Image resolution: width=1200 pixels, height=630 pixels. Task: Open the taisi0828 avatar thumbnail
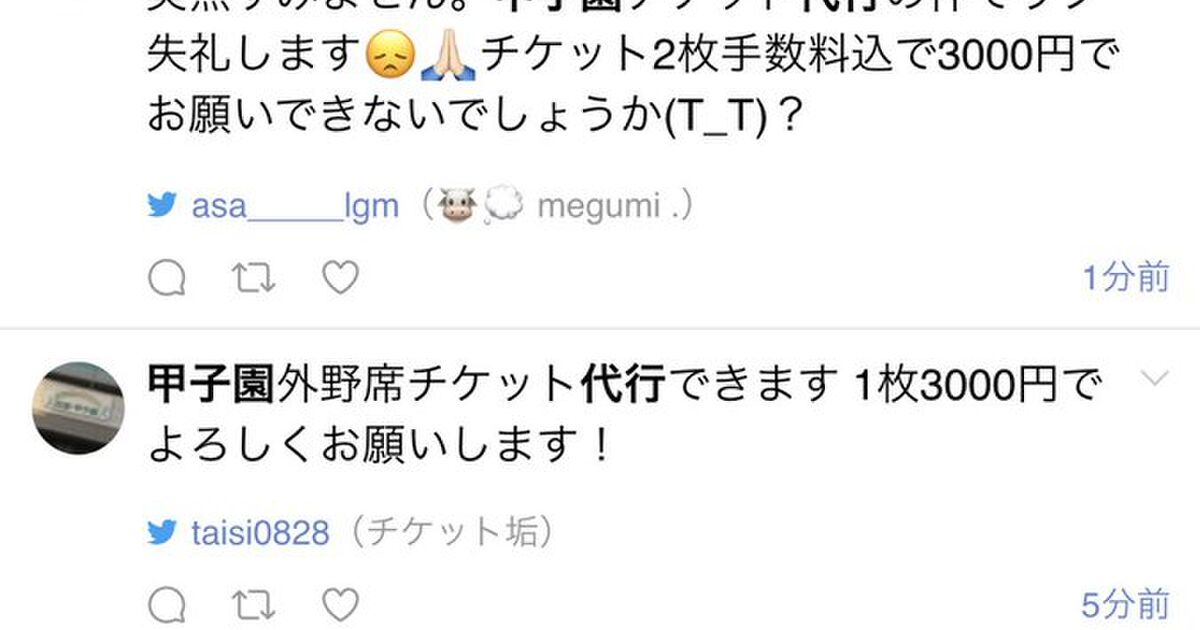[79, 408]
